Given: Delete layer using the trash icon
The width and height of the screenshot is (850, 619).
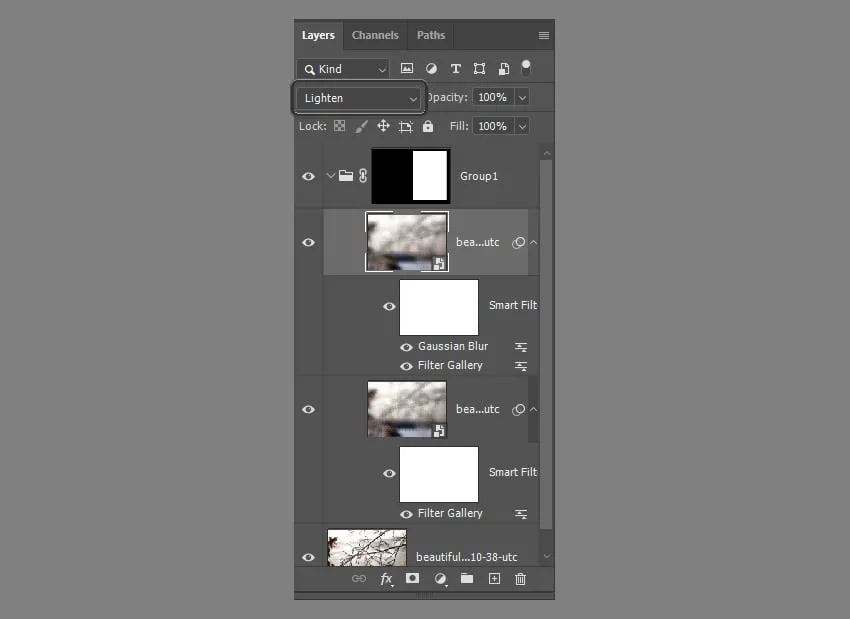Looking at the screenshot, I should (520, 579).
